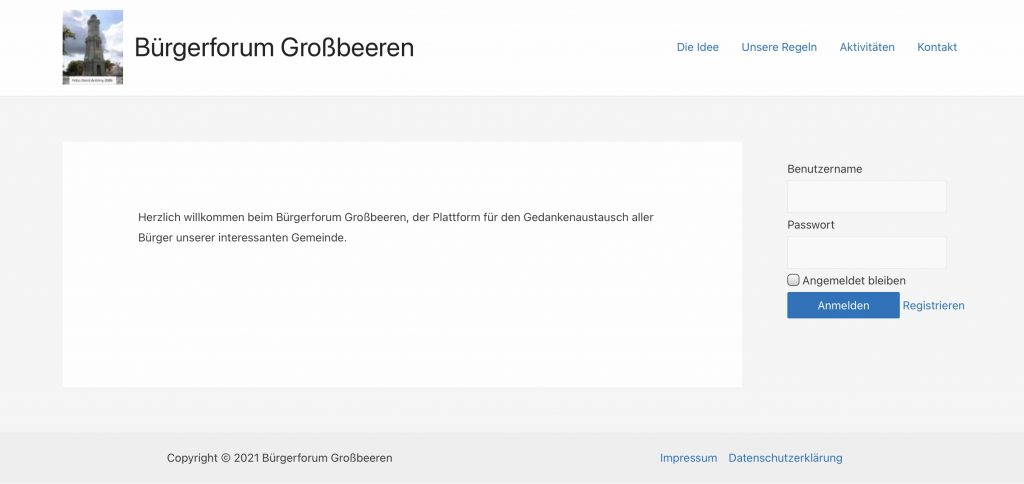Click the Angemeldet bleiben label text
This screenshot has width=1024, height=484.
tap(853, 281)
